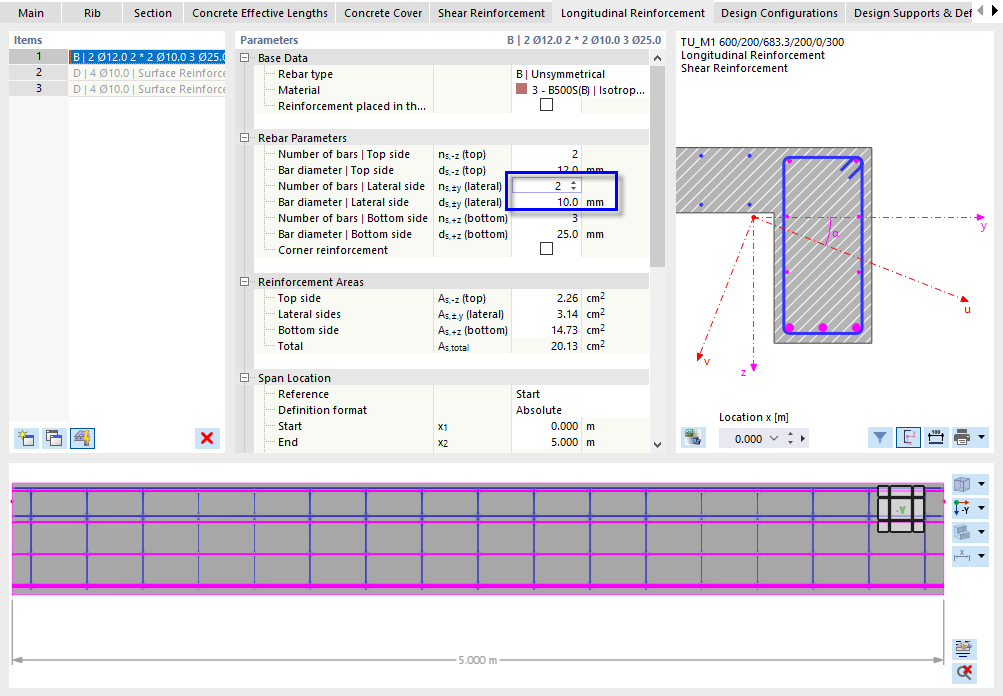
Task: Select item 3 D | 4 Ø10.0 row
Action: tap(117, 89)
